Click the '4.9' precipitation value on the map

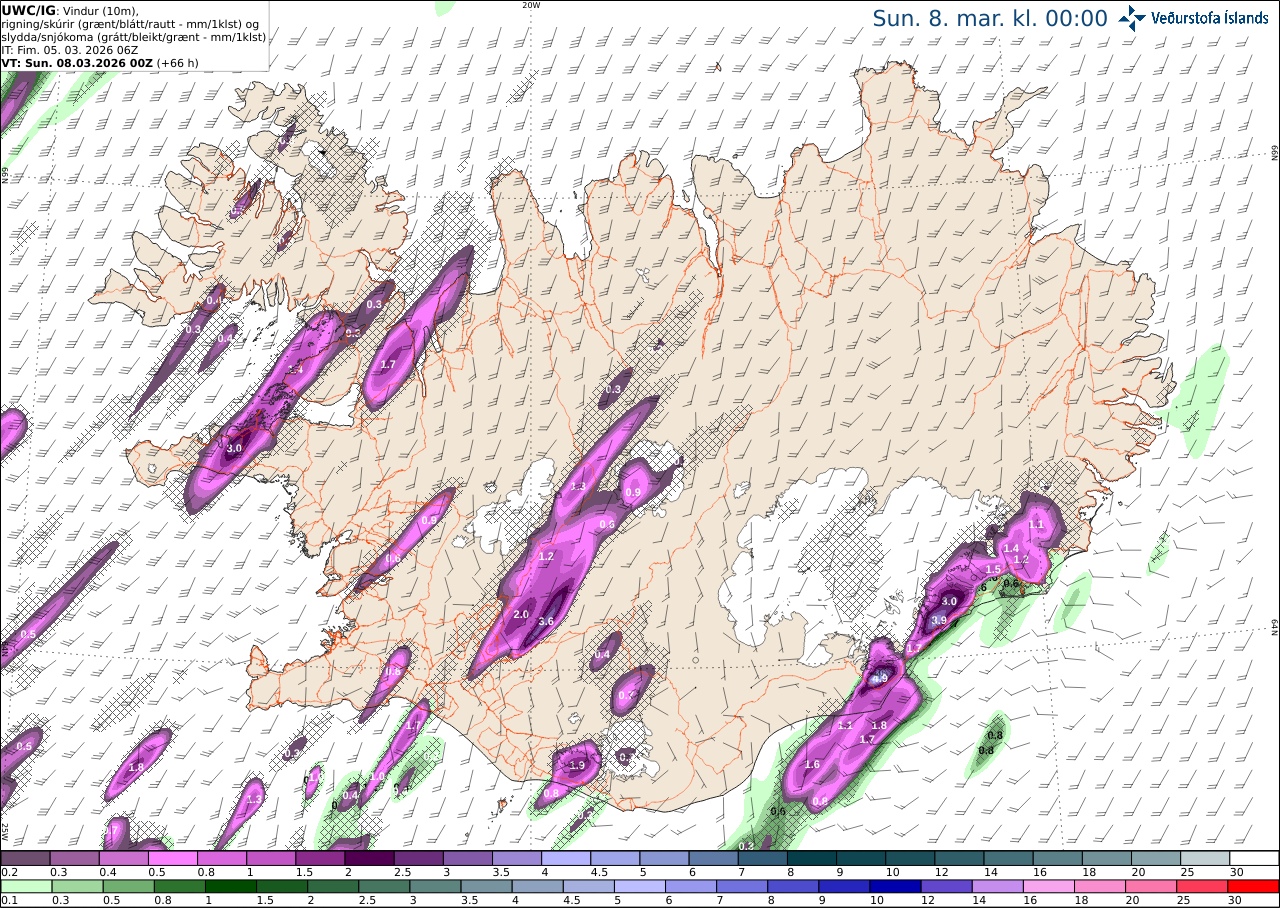(880, 678)
